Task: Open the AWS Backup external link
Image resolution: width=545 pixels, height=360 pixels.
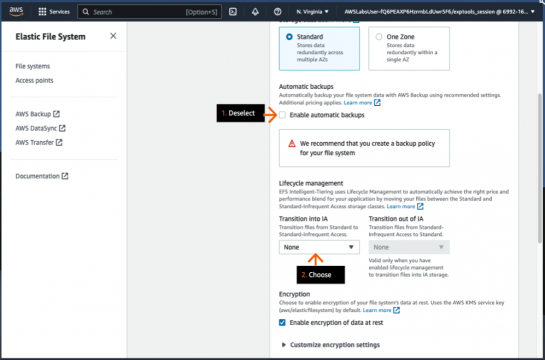Action: [x=38, y=114]
